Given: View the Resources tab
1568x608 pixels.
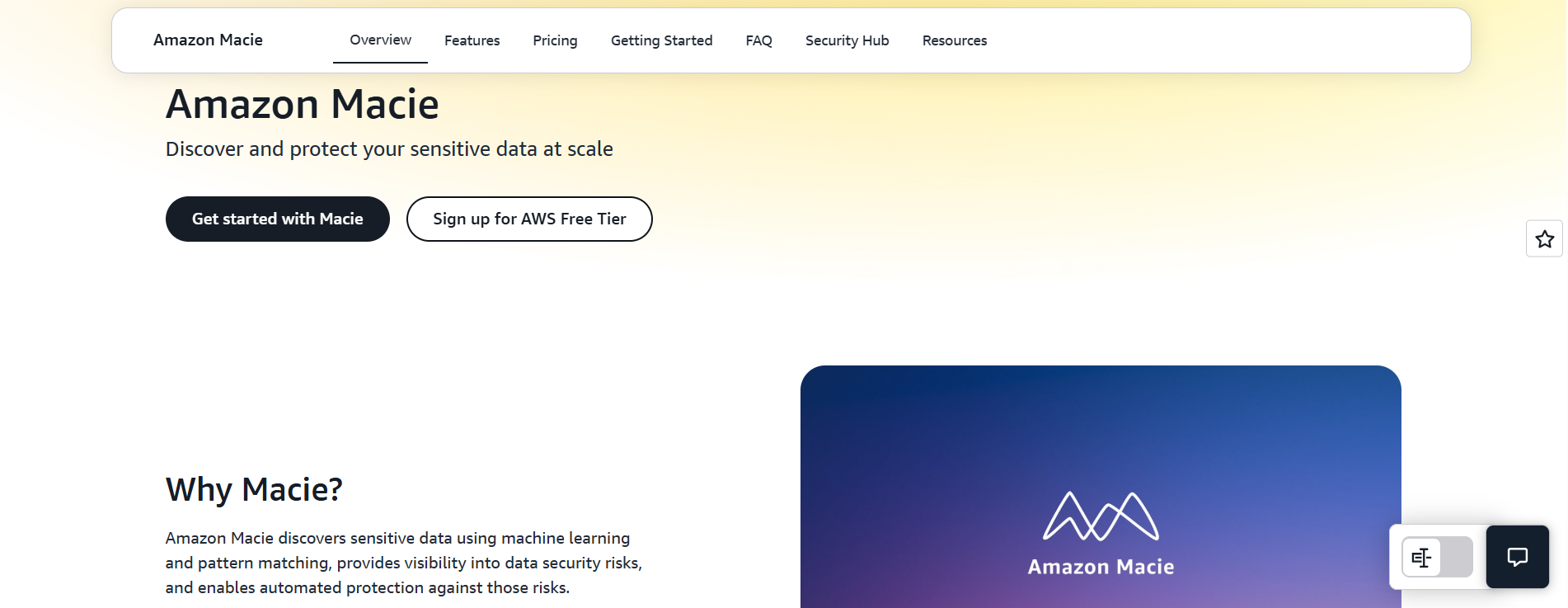Looking at the screenshot, I should coord(954,40).
